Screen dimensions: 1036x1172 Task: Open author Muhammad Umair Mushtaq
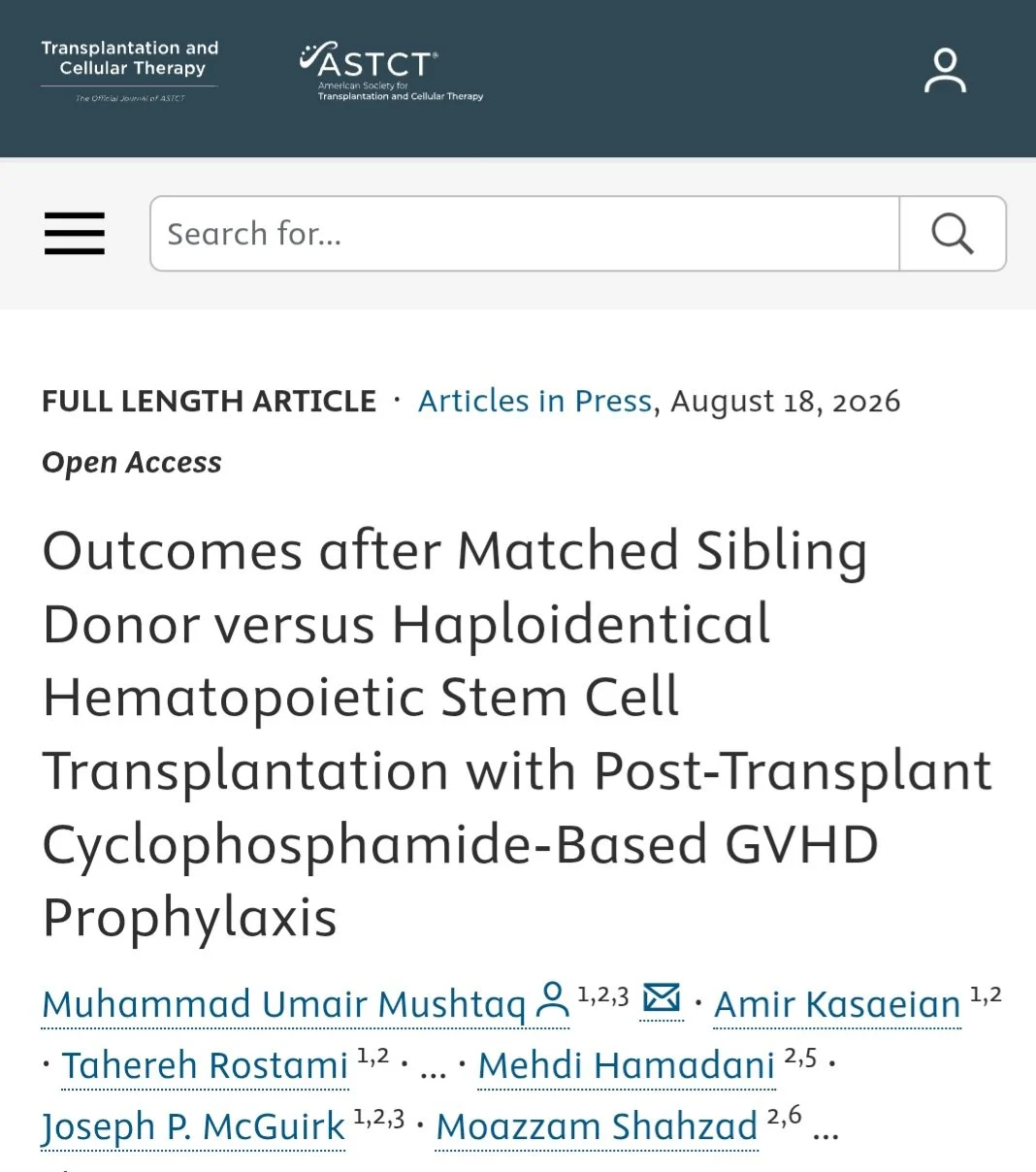(x=284, y=1005)
